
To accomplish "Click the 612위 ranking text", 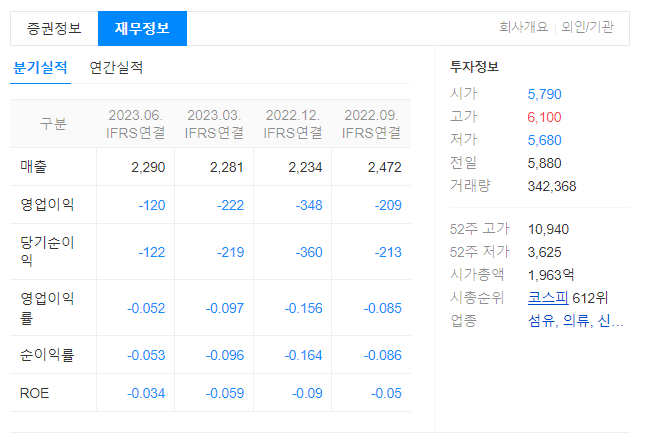I will 590,298.
